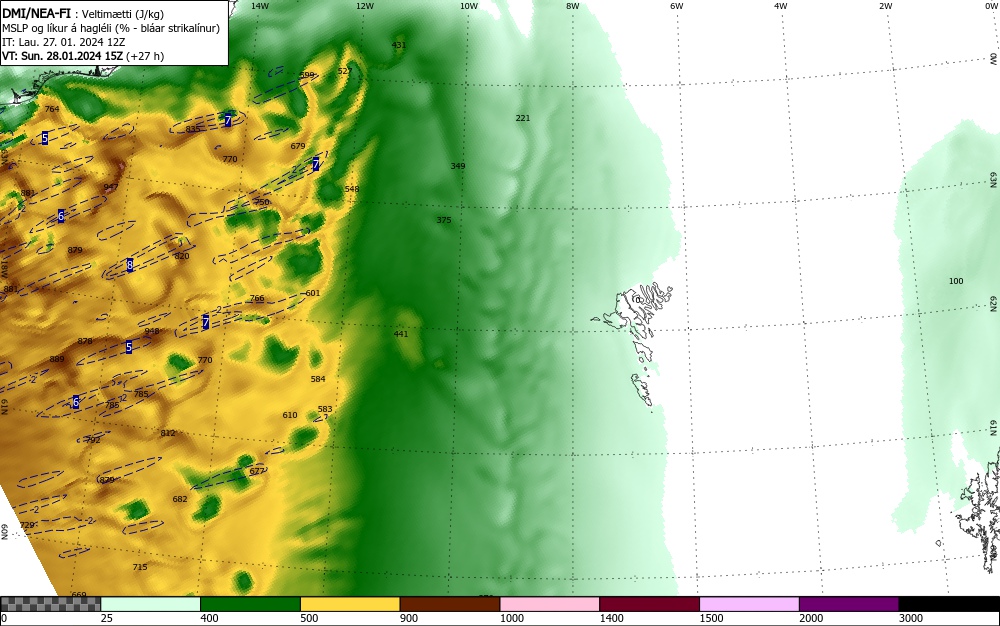The height and width of the screenshot is (626, 1000).
Task: Click the map value '584'
Action: [318, 379]
